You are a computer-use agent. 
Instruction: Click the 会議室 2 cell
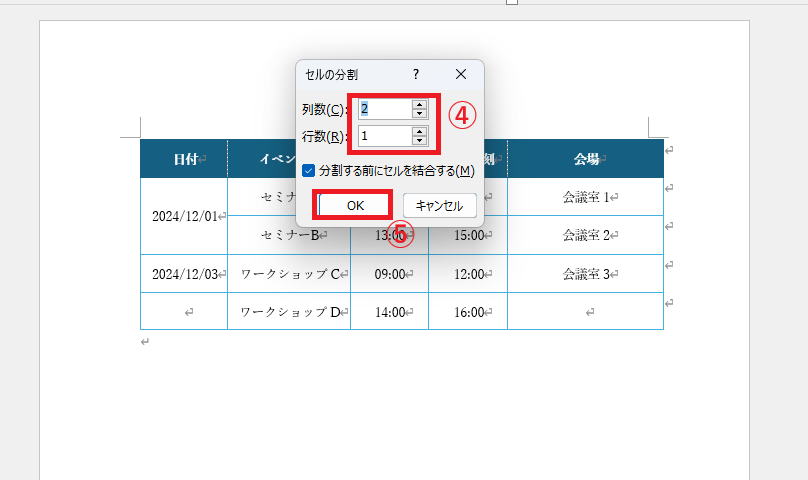[585, 235]
